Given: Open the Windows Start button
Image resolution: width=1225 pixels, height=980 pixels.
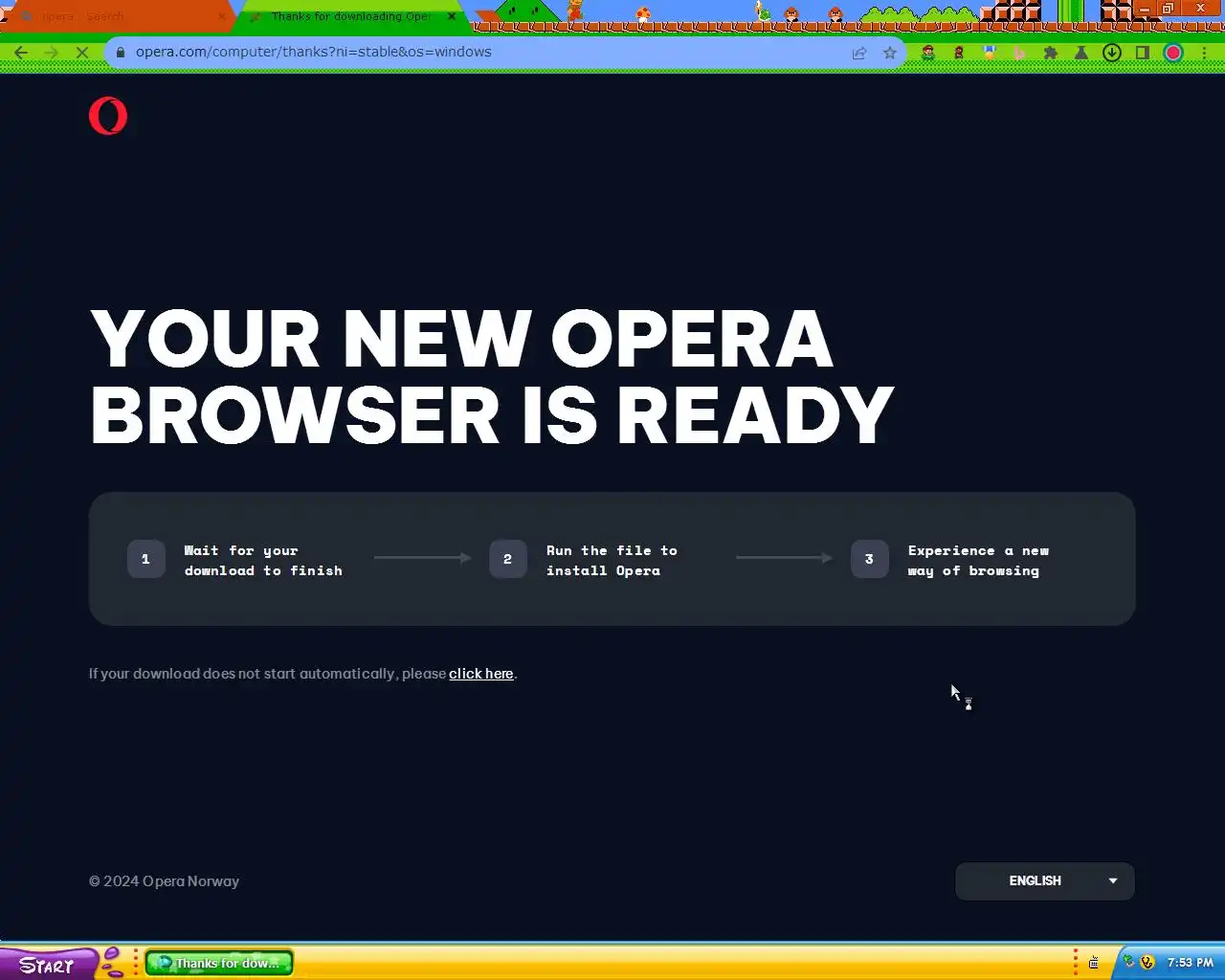Looking at the screenshot, I should tap(48, 964).
